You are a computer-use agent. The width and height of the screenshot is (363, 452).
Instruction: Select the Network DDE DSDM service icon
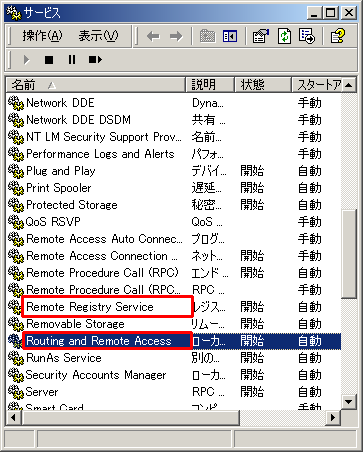pos(16,120)
